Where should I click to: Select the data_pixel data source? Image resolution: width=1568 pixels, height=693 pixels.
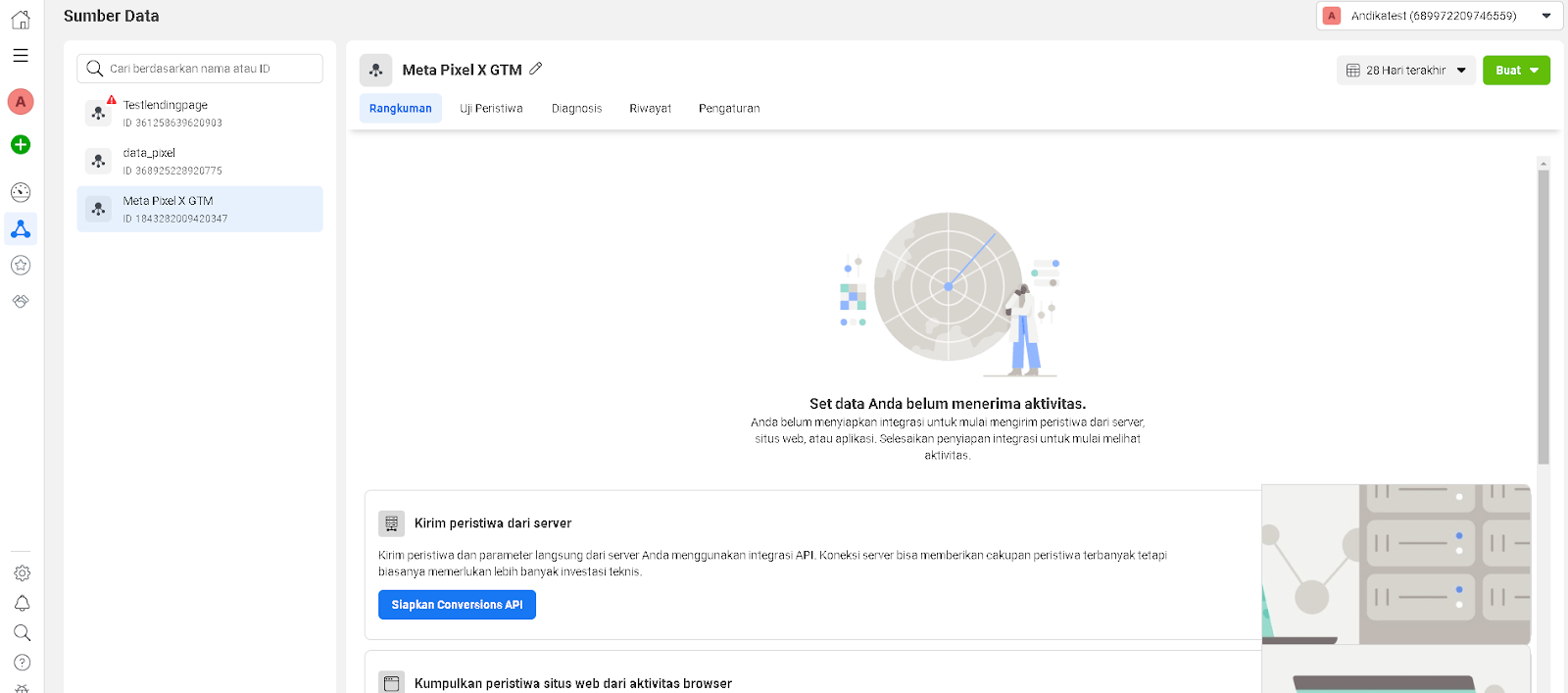(x=200, y=162)
